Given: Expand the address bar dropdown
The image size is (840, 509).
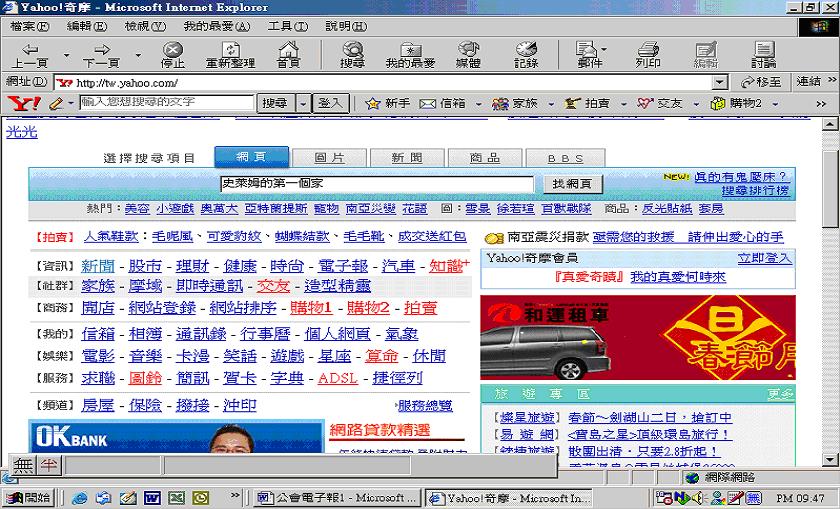Looking at the screenshot, I should click(720, 83).
